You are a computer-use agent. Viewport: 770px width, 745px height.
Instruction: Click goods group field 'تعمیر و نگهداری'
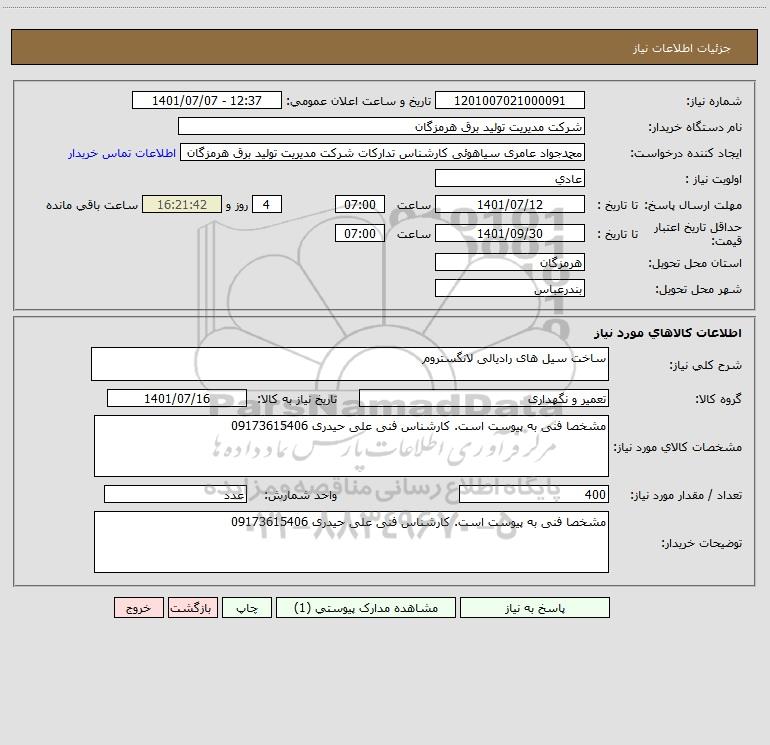484,398
